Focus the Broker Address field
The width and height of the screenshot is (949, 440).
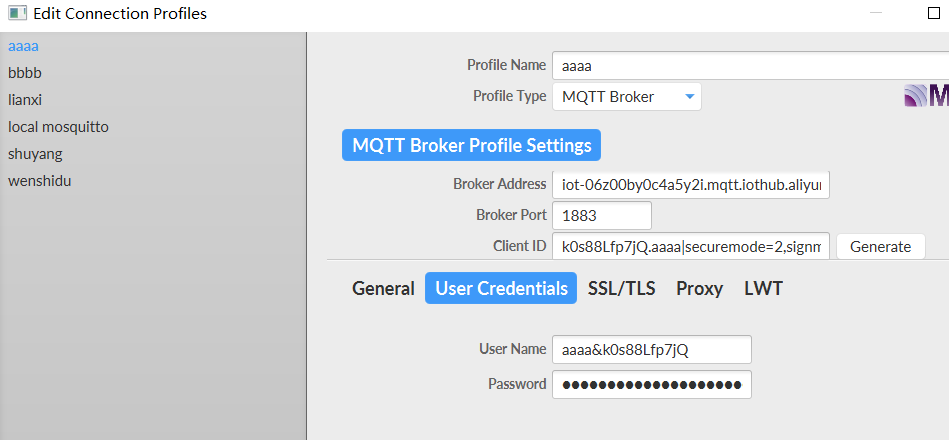(690, 185)
